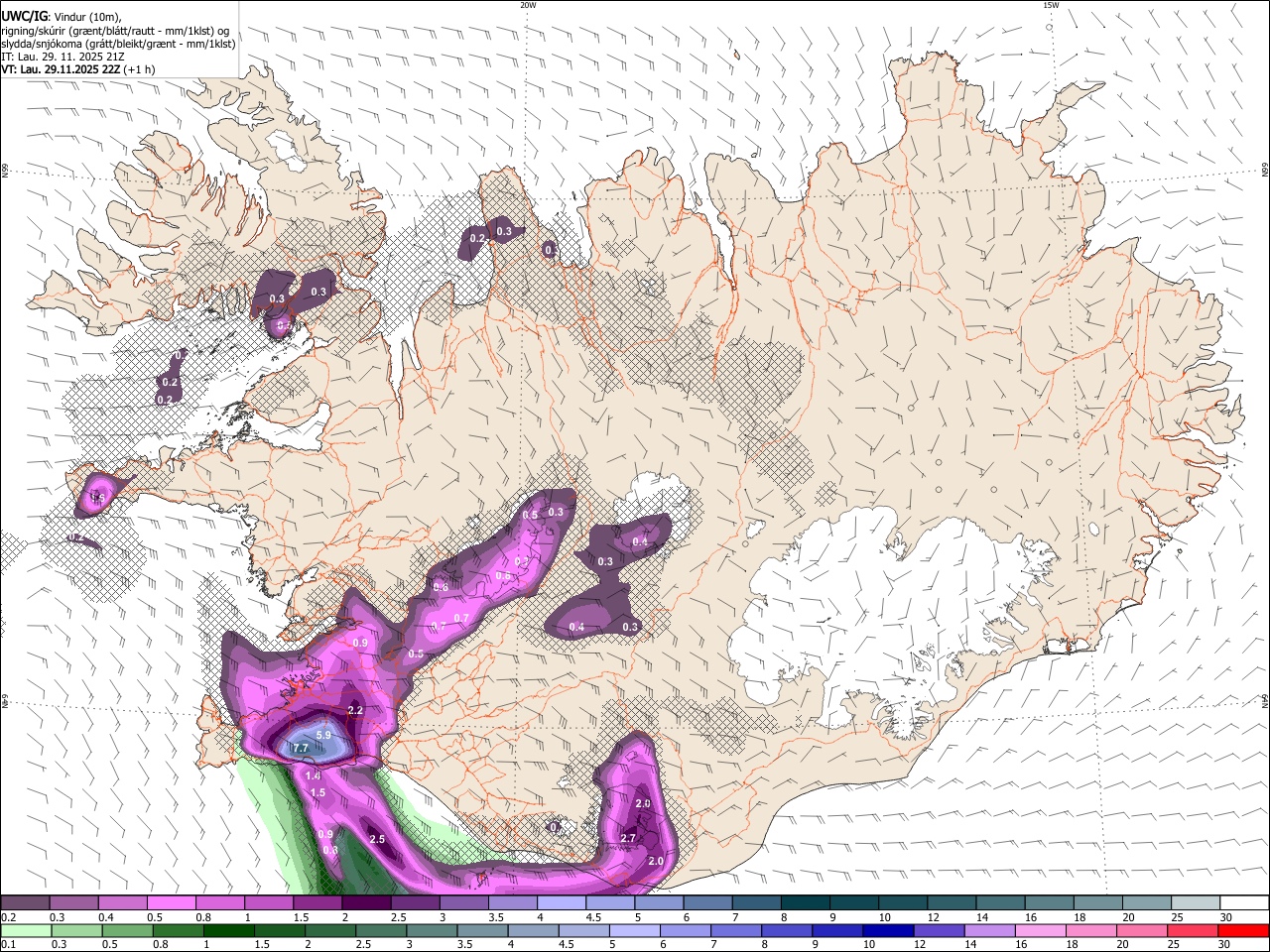Viewport: 1270px width, 952px height.
Task: Click the violet swatch between 12 and 14 in lower scale
Action: (938, 930)
